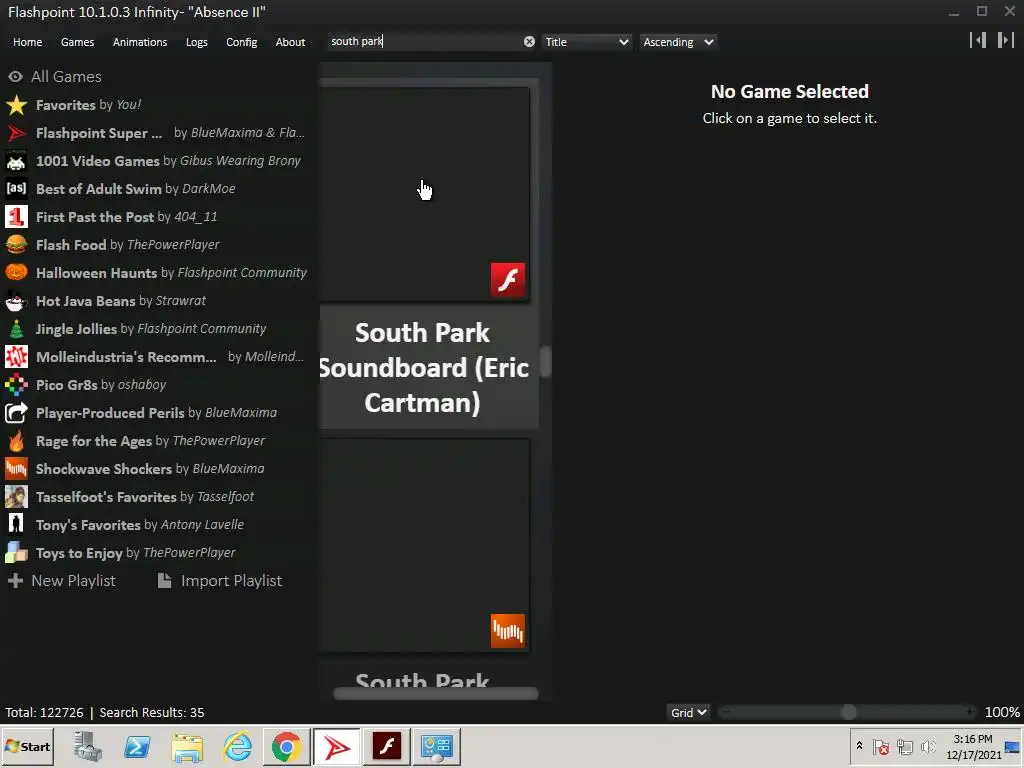Open the file explorer folder taskbar icon
The width and height of the screenshot is (1024, 768).
[x=187, y=746]
